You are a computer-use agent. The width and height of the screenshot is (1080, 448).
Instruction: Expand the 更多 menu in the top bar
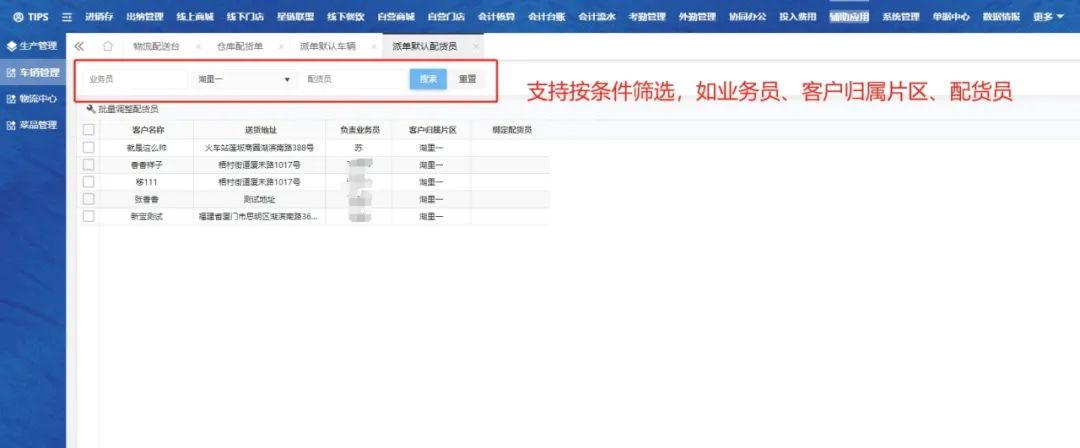point(1048,17)
